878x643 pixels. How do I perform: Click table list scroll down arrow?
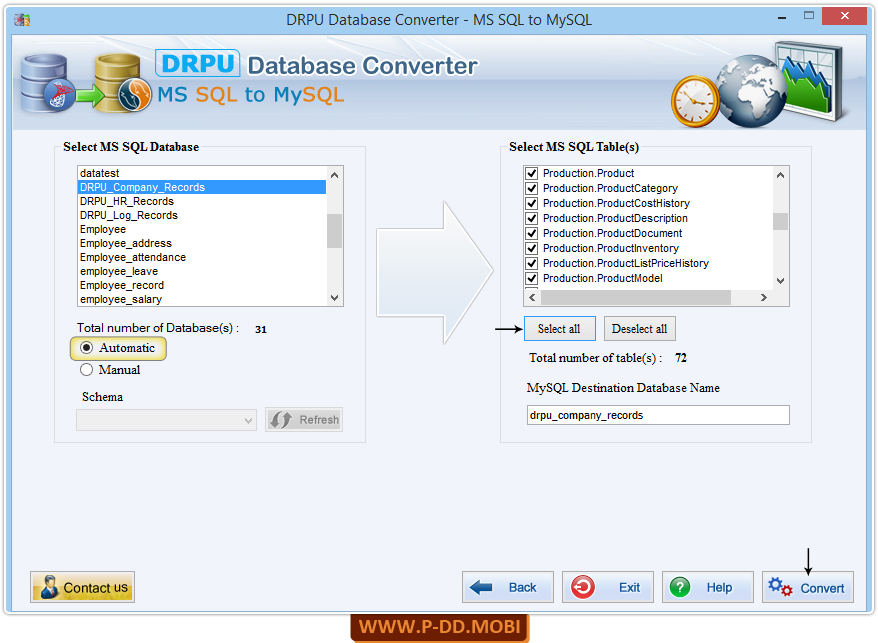(781, 281)
